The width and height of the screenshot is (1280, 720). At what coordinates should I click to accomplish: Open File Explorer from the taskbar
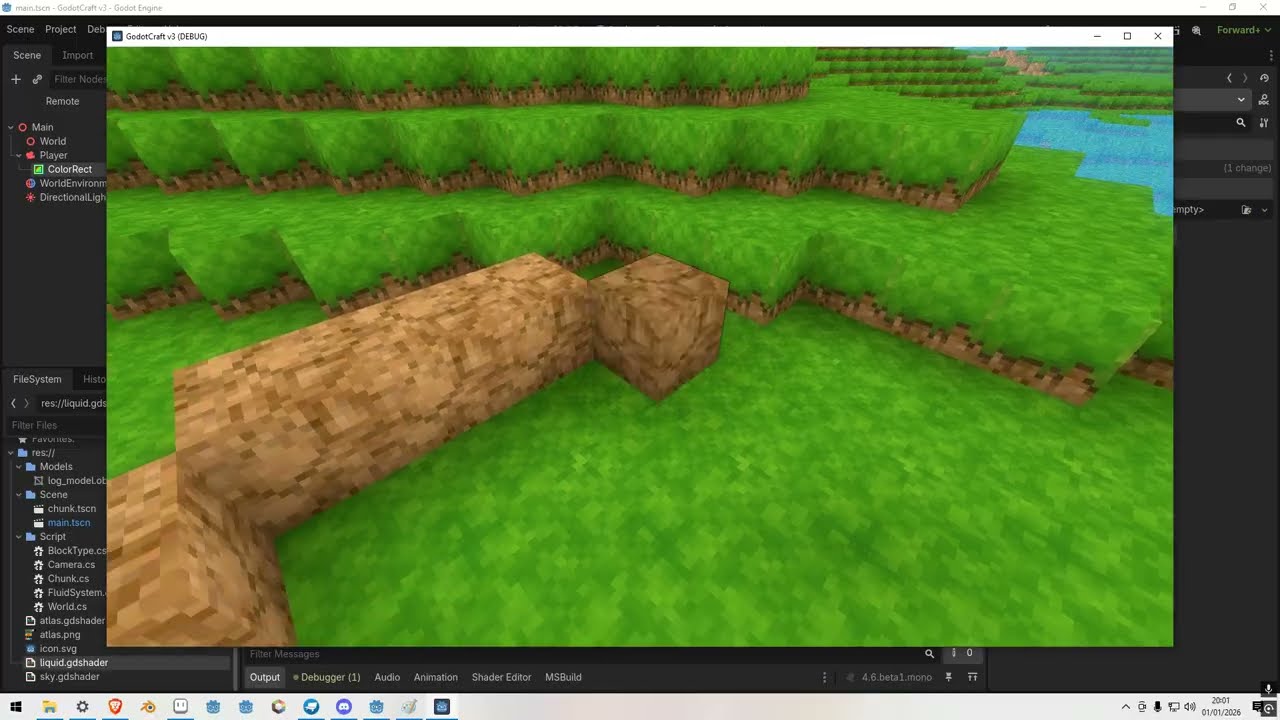[49, 707]
